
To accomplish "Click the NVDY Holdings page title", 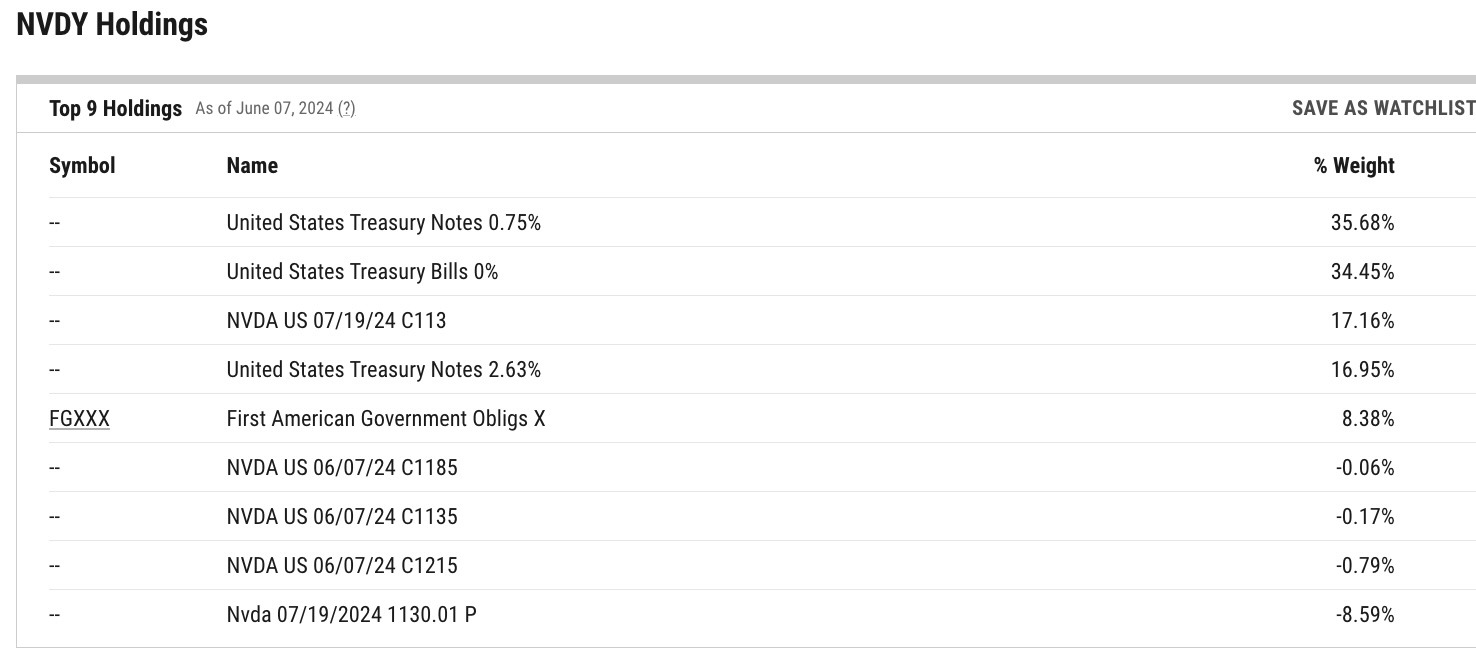I will [111, 24].
